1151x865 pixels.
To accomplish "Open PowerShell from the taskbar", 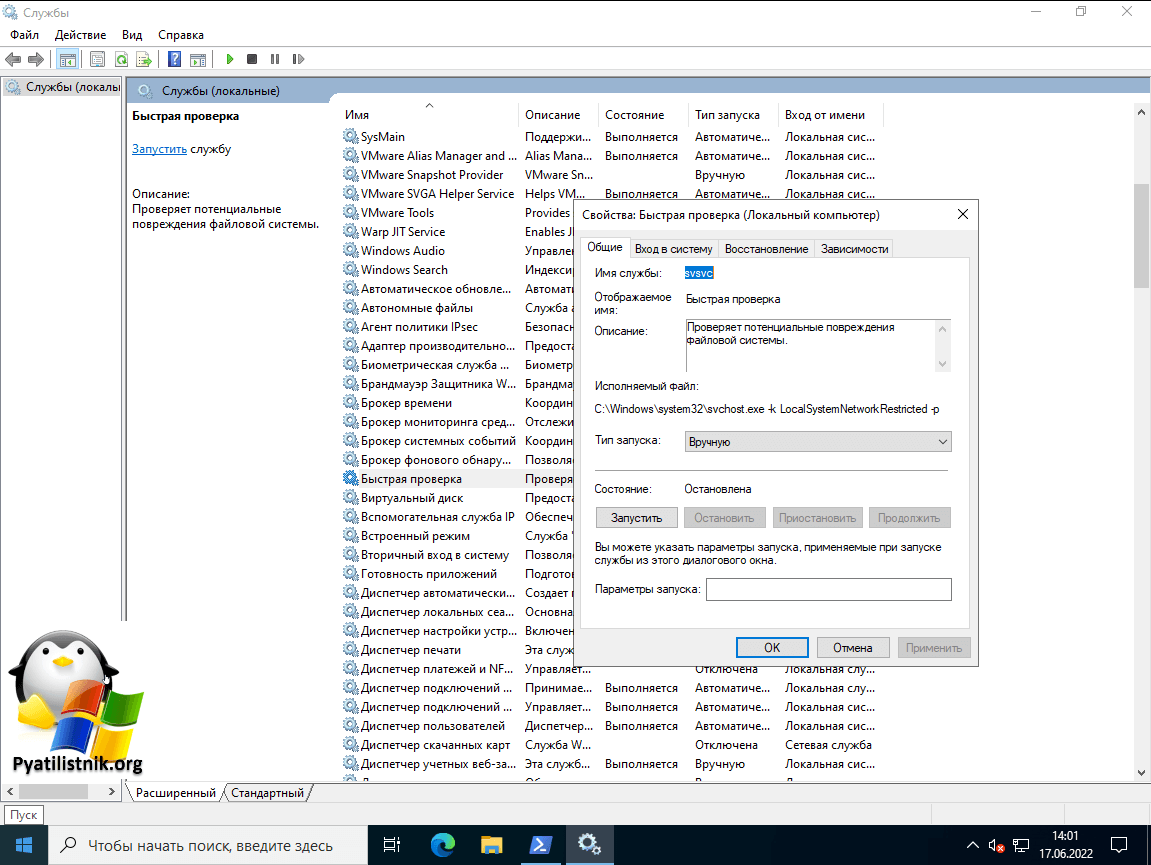I will pyautogui.click(x=542, y=845).
